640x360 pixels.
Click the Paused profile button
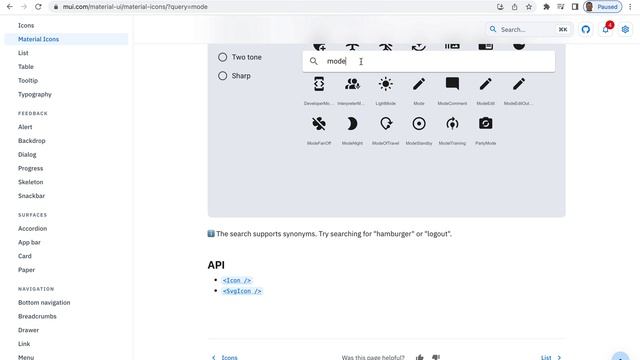[x=602, y=7]
